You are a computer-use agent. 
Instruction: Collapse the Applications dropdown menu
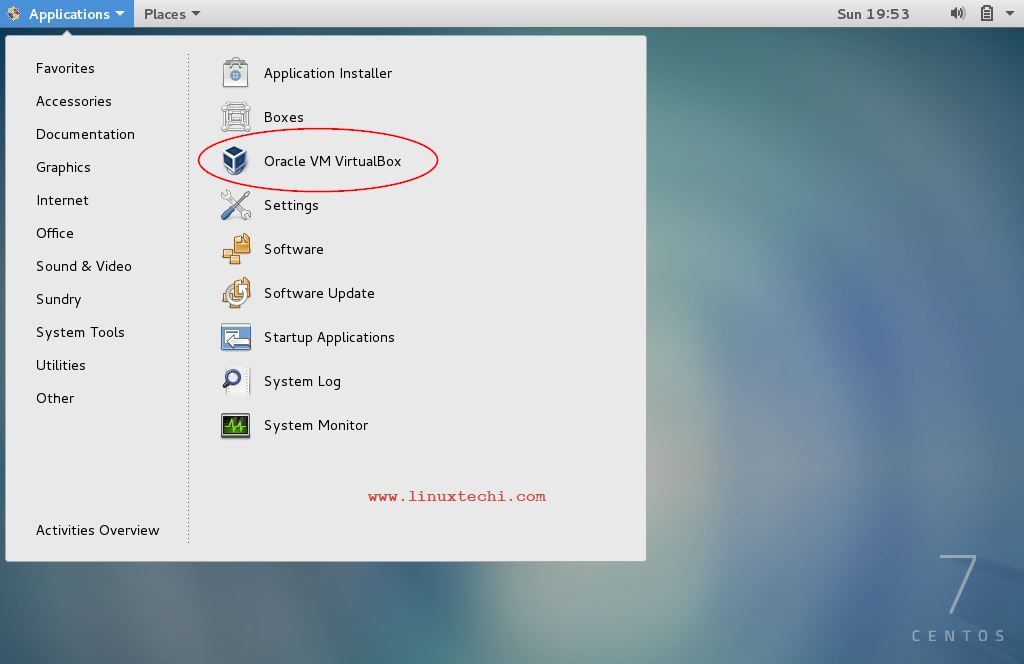[67, 14]
